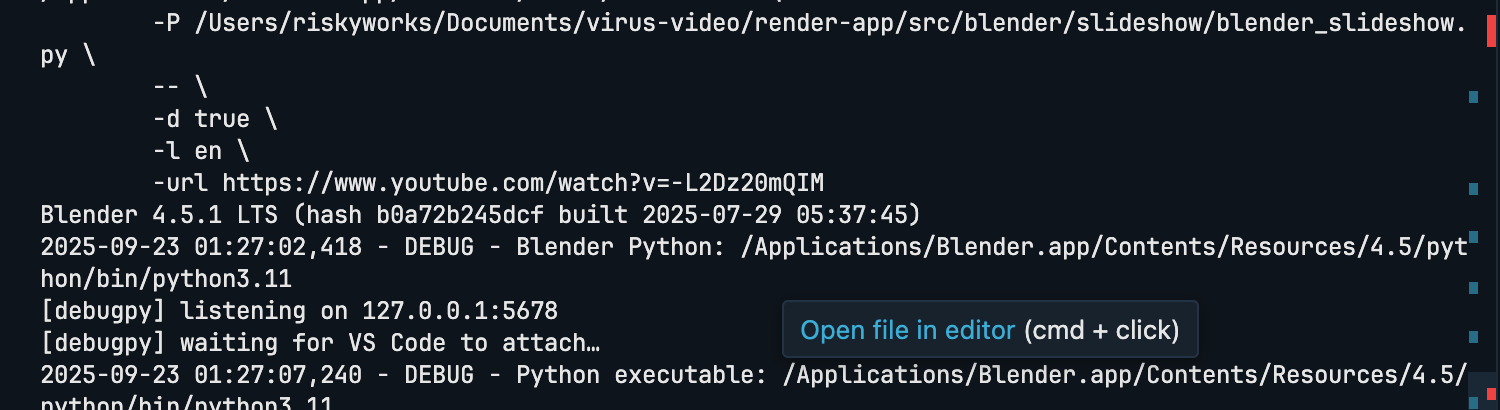Click the 'Open file in editor' tooltip link
Viewport: 1500px width, 410px height.
point(907,330)
